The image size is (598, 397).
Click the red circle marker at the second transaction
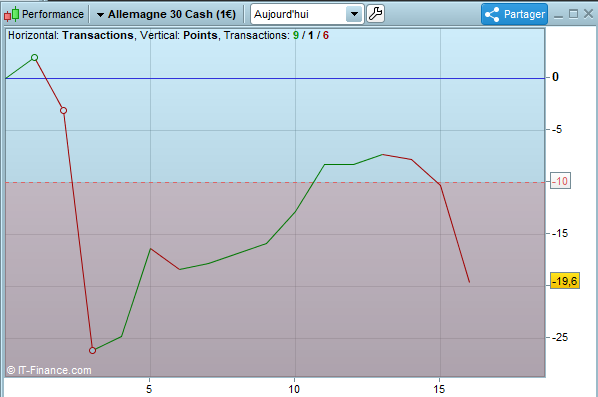63,111
